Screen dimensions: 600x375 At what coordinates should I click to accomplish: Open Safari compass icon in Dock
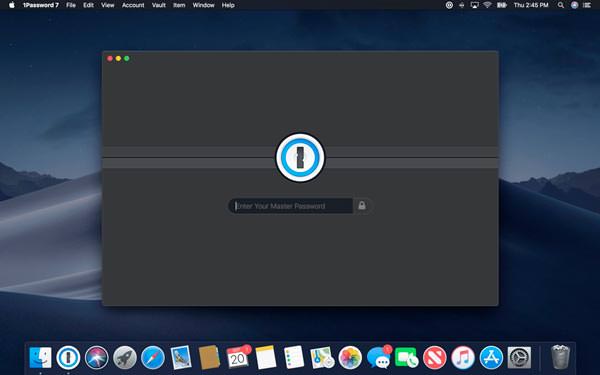(x=153, y=357)
